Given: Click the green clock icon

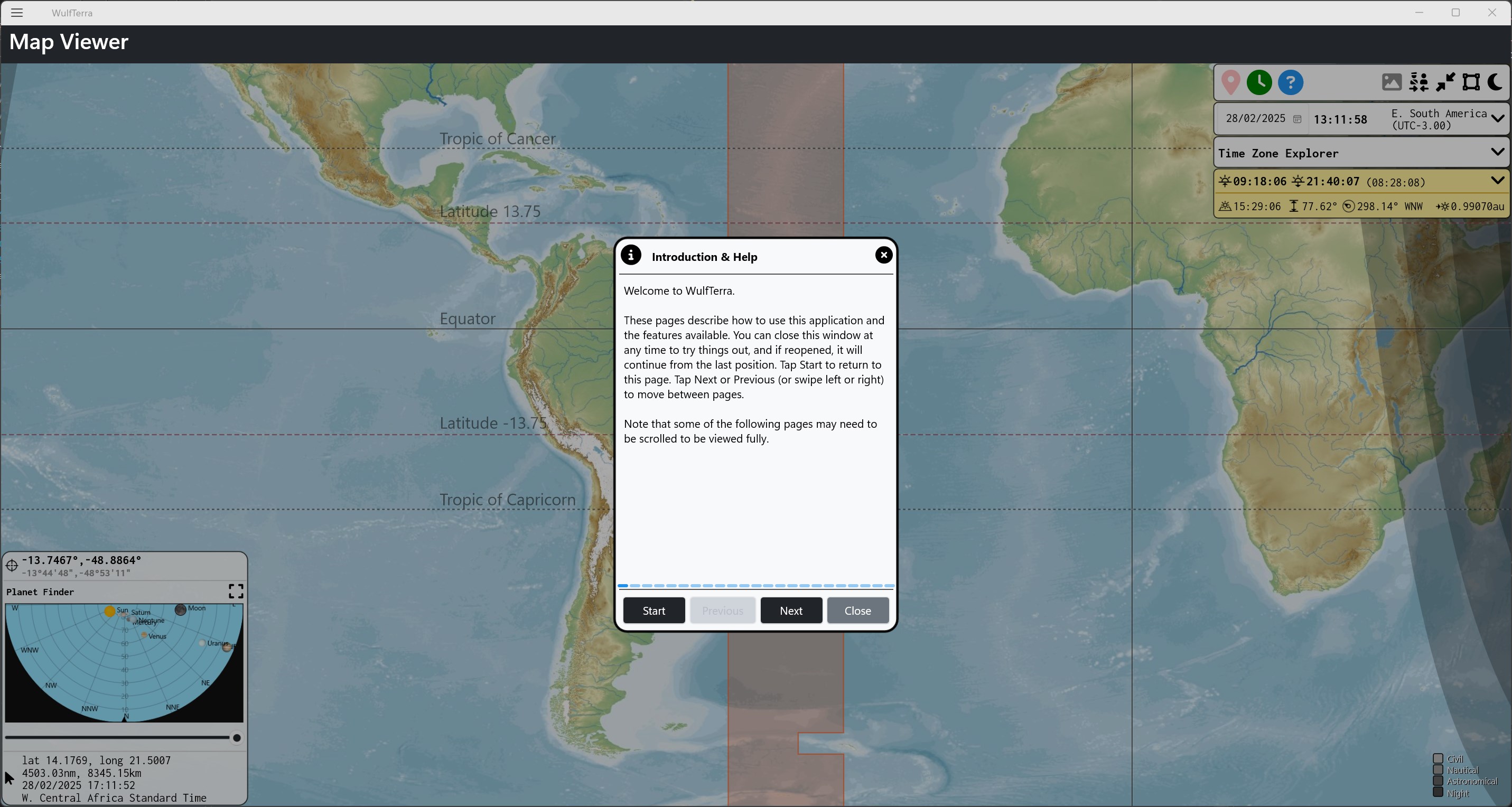Looking at the screenshot, I should click(1259, 83).
